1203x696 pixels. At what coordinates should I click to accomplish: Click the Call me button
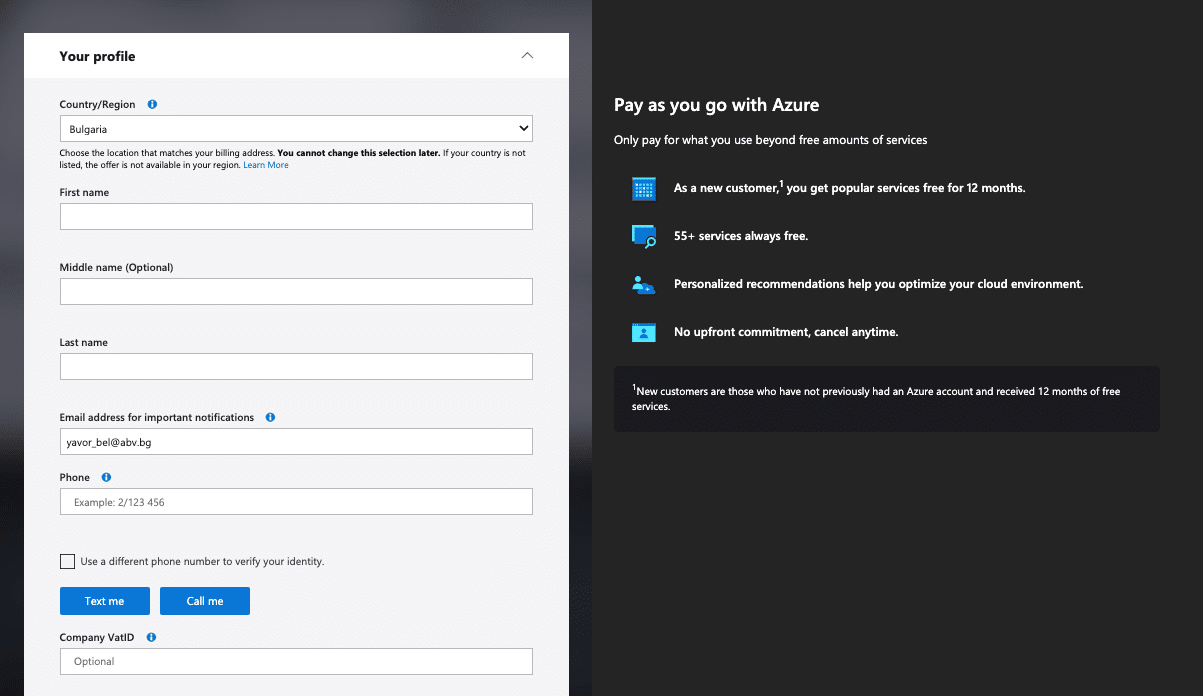coord(205,601)
